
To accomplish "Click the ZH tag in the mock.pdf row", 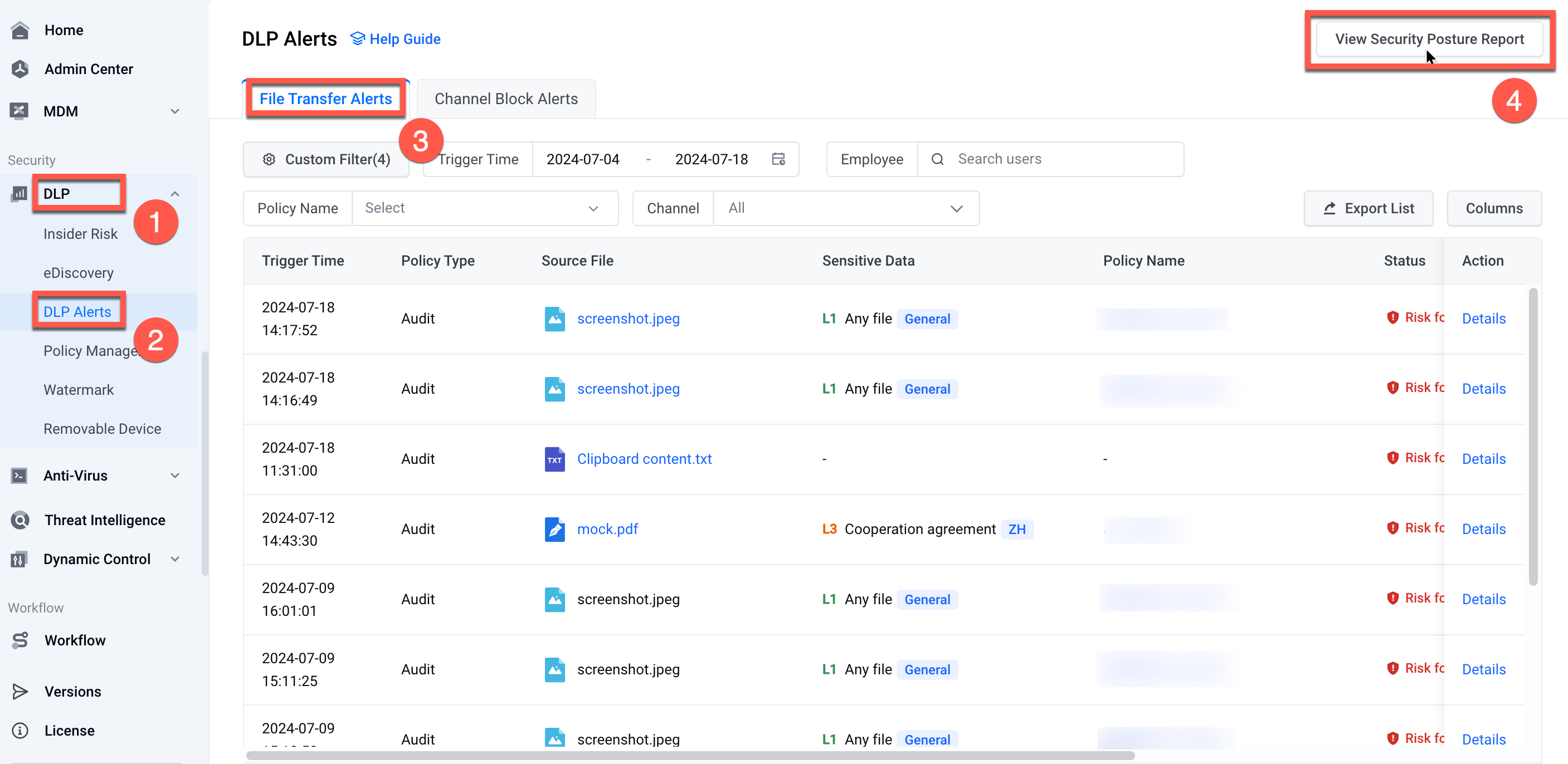I will point(1016,530).
